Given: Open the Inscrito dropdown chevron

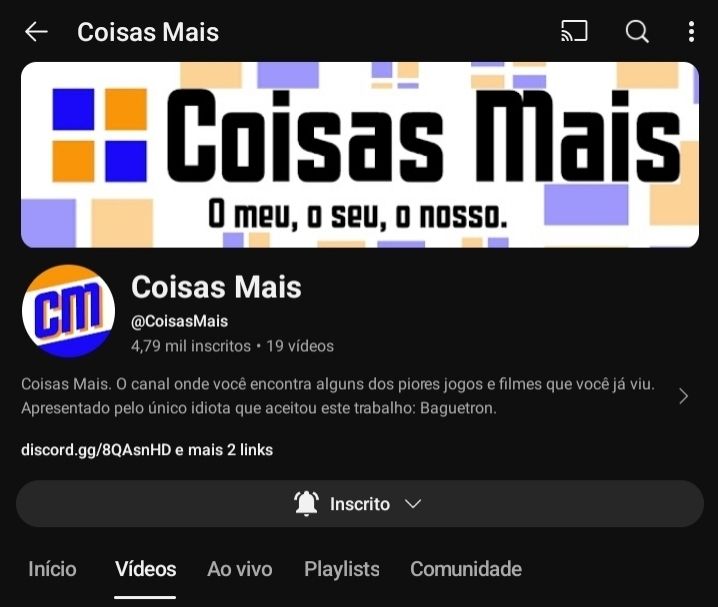Looking at the screenshot, I should point(413,504).
